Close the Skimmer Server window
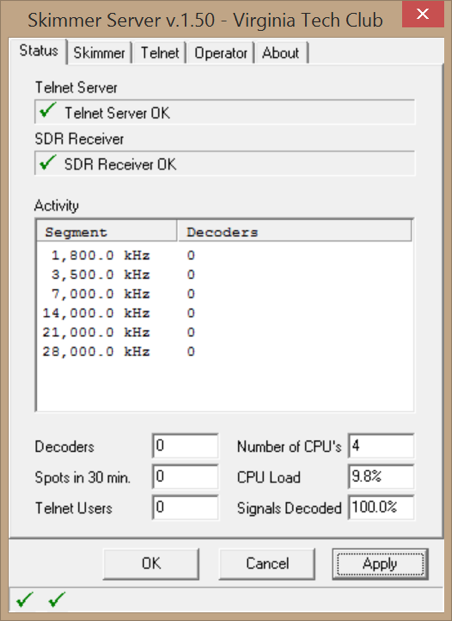Image resolution: width=452 pixels, height=621 pixels. pyautogui.click(x=422, y=14)
